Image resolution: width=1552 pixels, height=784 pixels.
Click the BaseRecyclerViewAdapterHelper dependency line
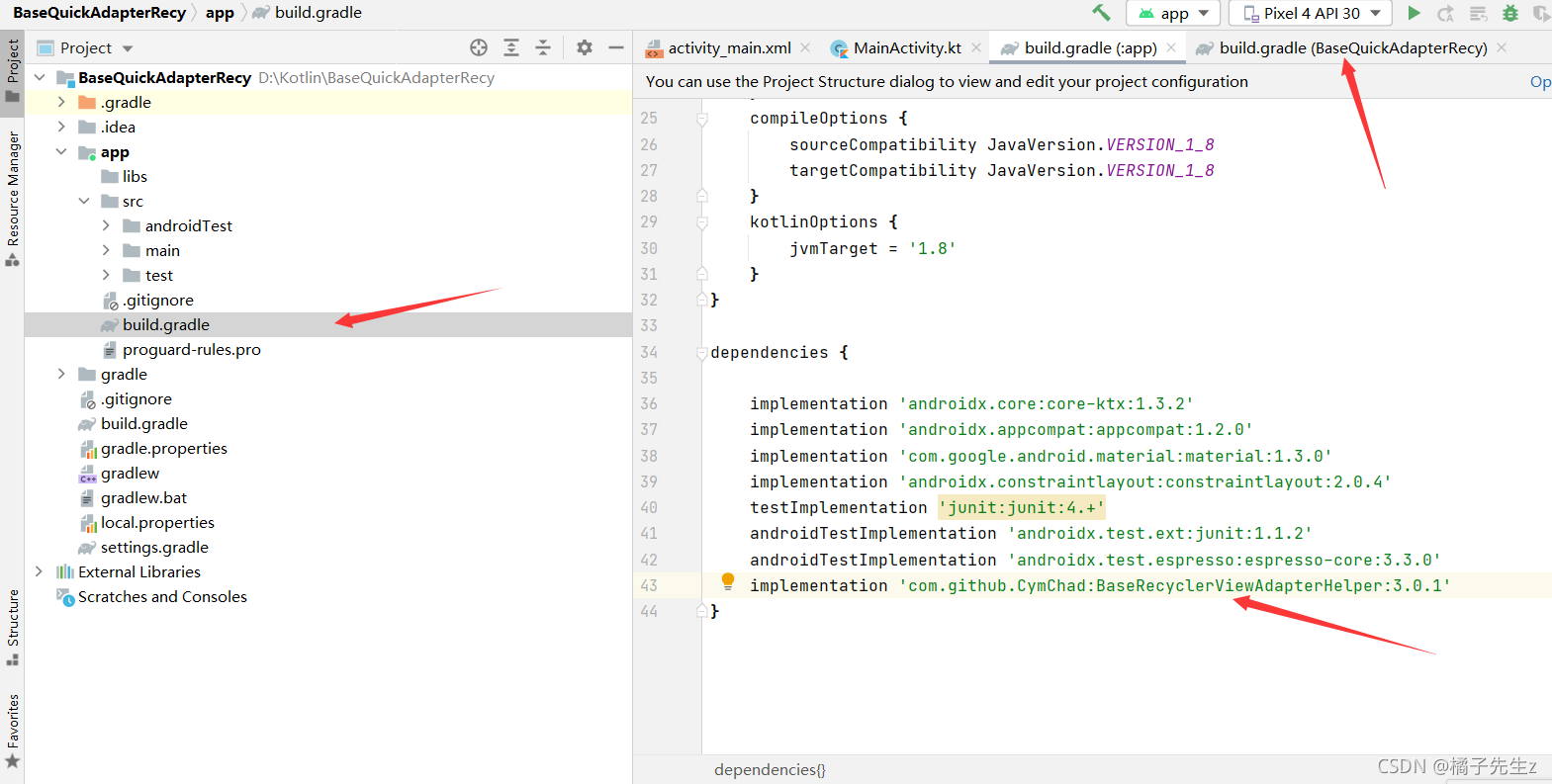(1100, 585)
